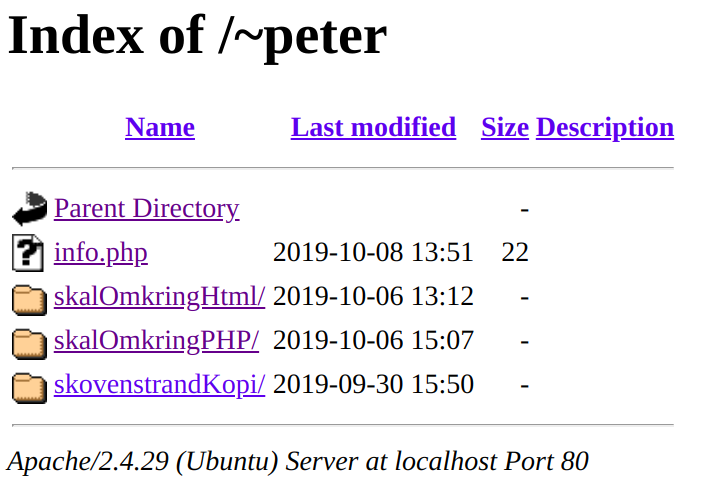Click the folder icon next to skalOmkringPHP
Screen dimensions: 721x503
coord(29,343)
